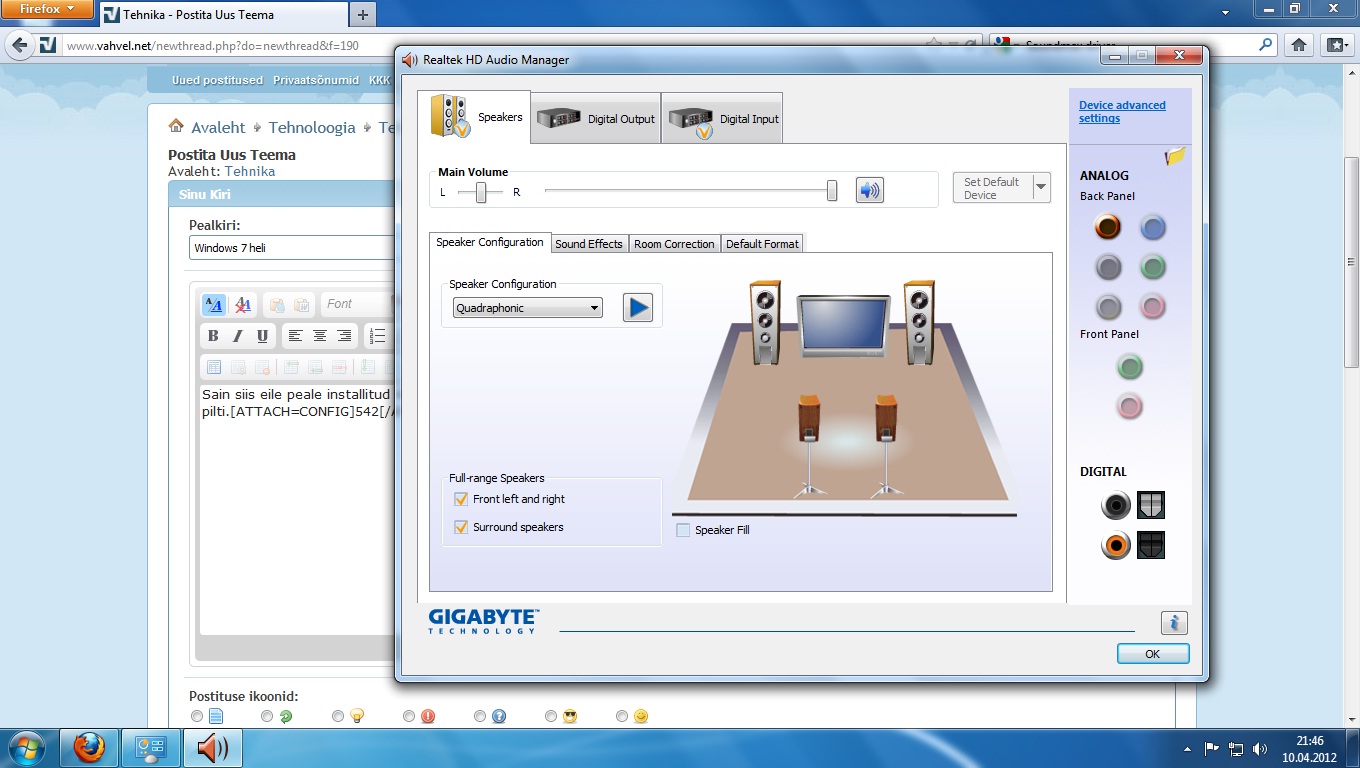Screen dimensions: 1360x768
Task: Click the Set Default Device button
Action: point(992,188)
